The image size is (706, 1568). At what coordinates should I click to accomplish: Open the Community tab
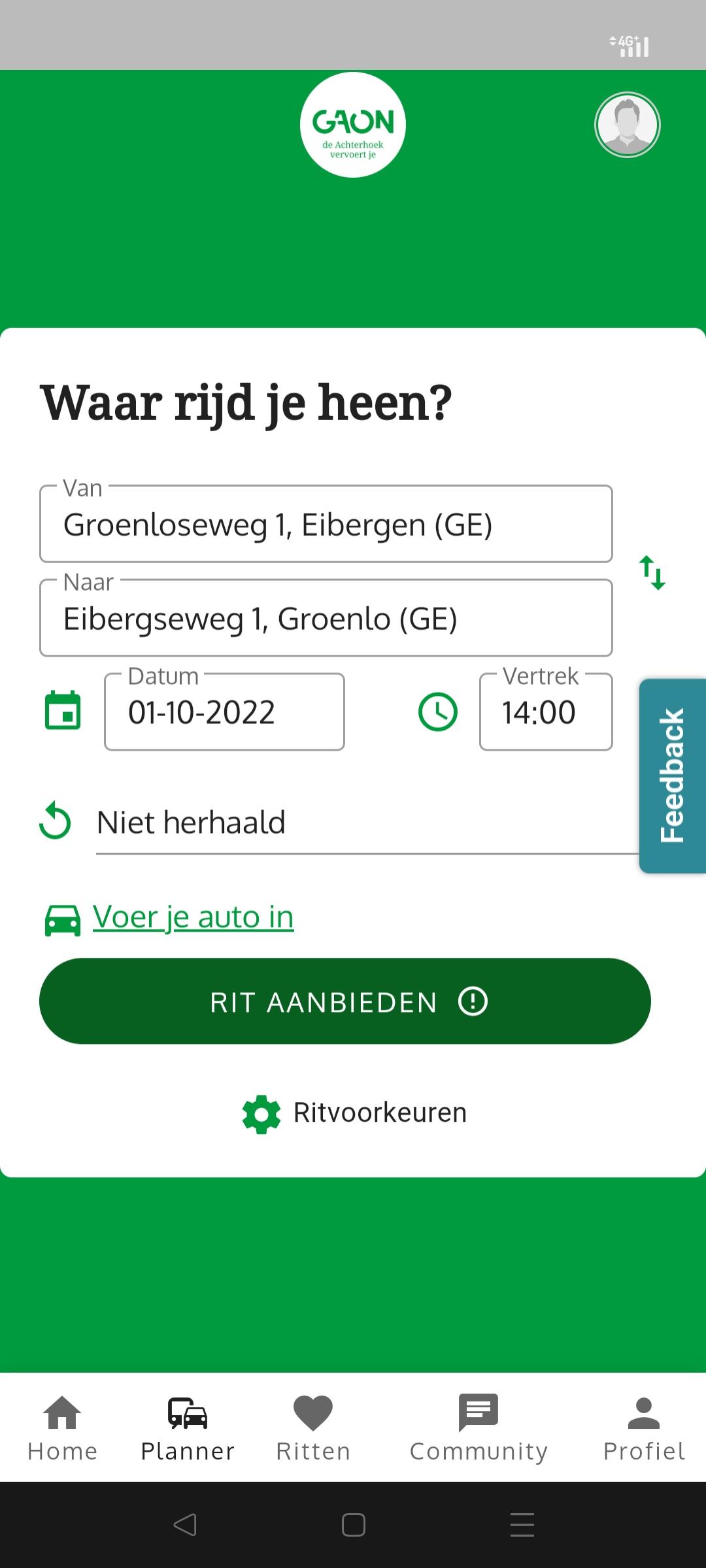coord(479,1428)
